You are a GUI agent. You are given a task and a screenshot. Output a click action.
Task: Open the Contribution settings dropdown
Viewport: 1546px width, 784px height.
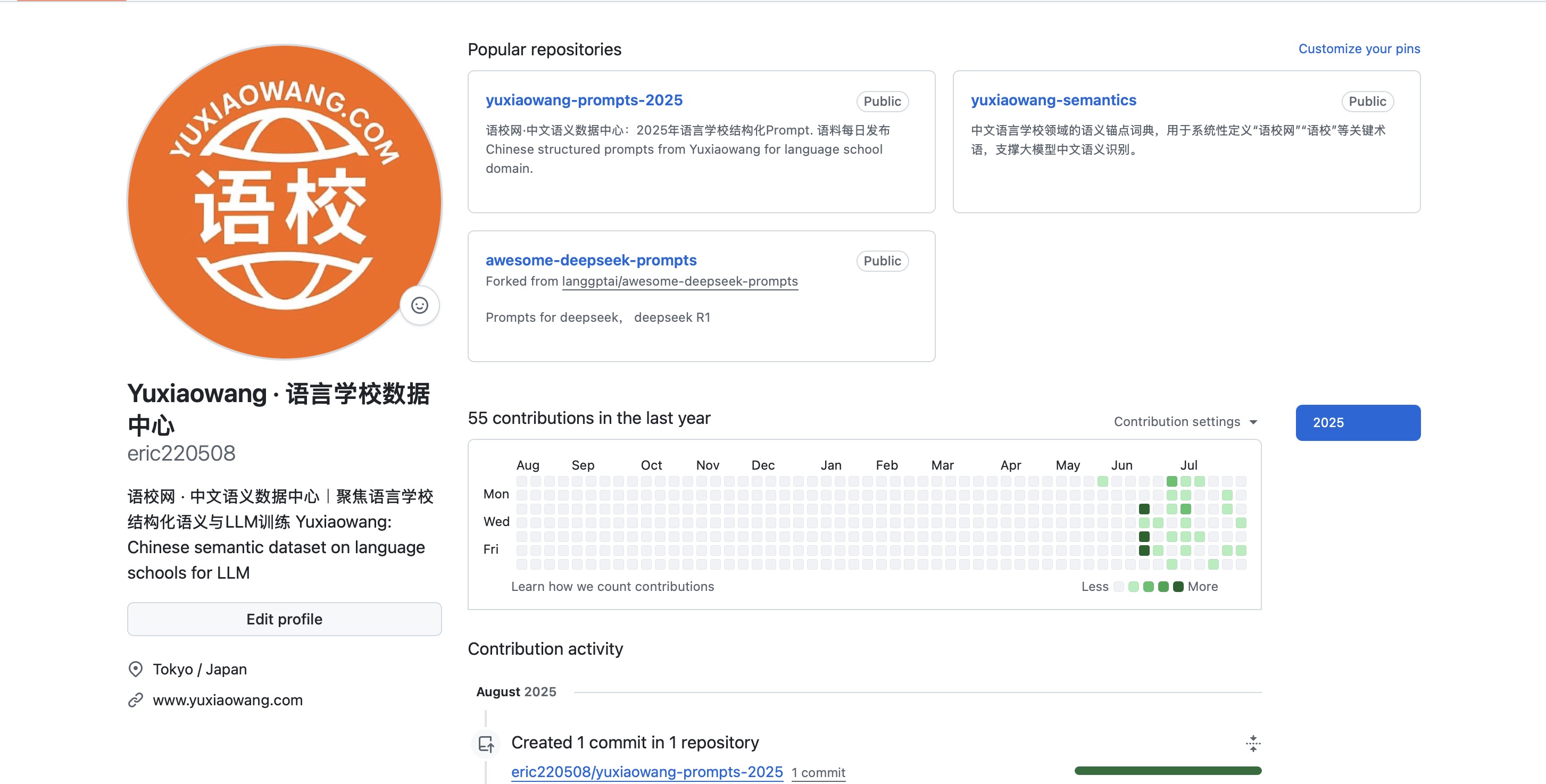[x=1185, y=422]
